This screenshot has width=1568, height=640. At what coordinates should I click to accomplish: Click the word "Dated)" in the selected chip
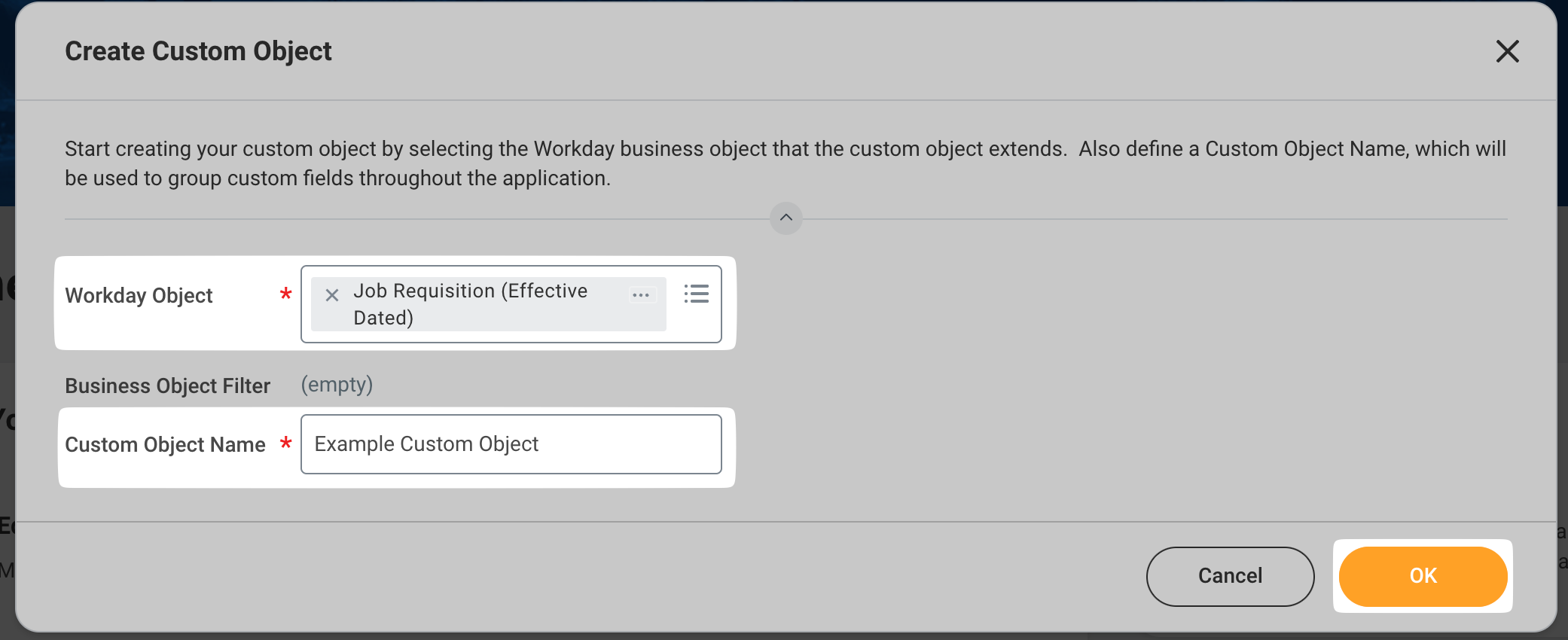(x=383, y=318)
